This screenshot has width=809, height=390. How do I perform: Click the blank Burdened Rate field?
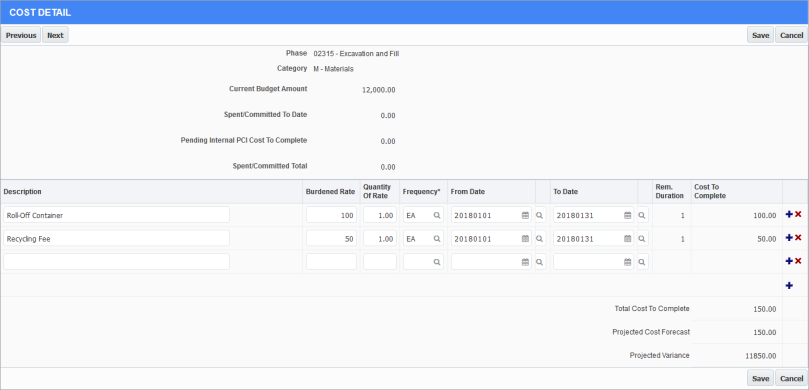[x=331, y=262]
